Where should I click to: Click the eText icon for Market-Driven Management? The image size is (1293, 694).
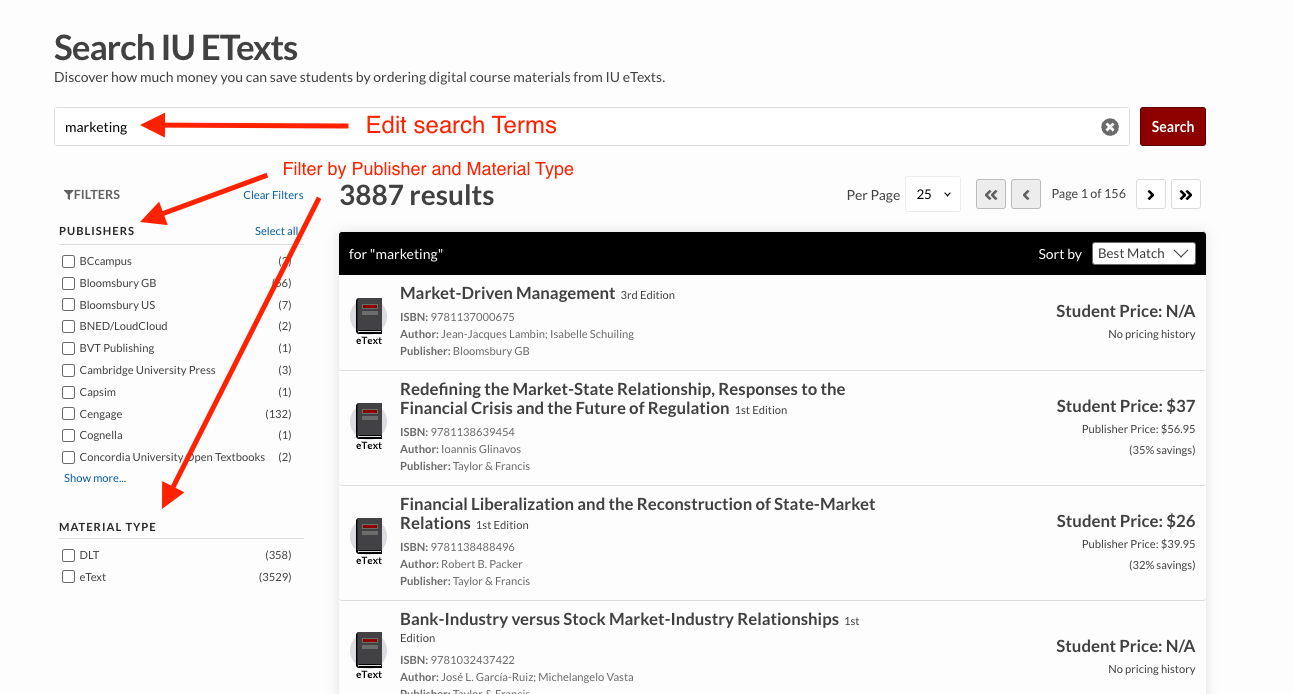click(x=369, y=321)
